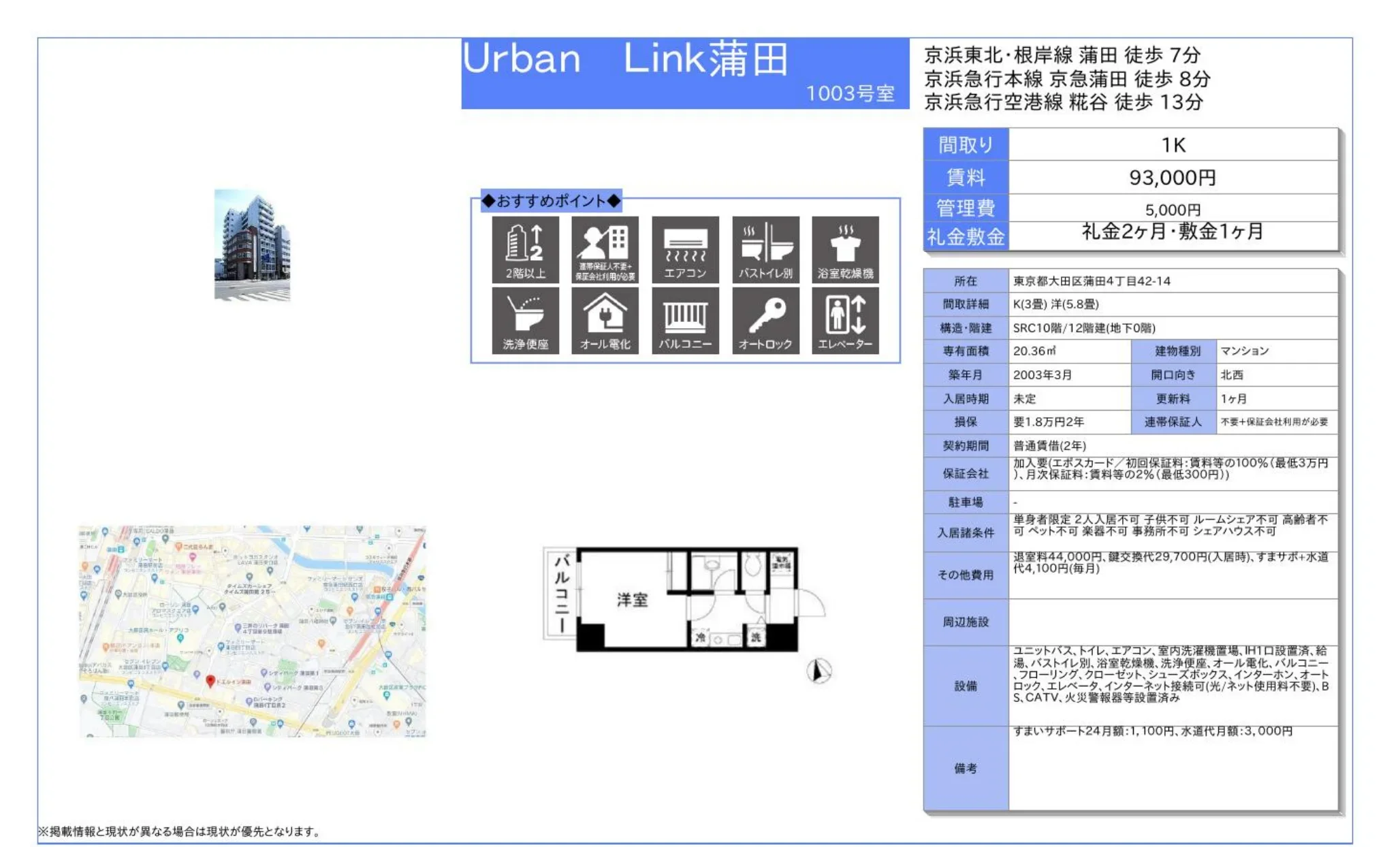Click the エレベーター (elevator) feature icon
The image size is (1400, 847).
848,320
